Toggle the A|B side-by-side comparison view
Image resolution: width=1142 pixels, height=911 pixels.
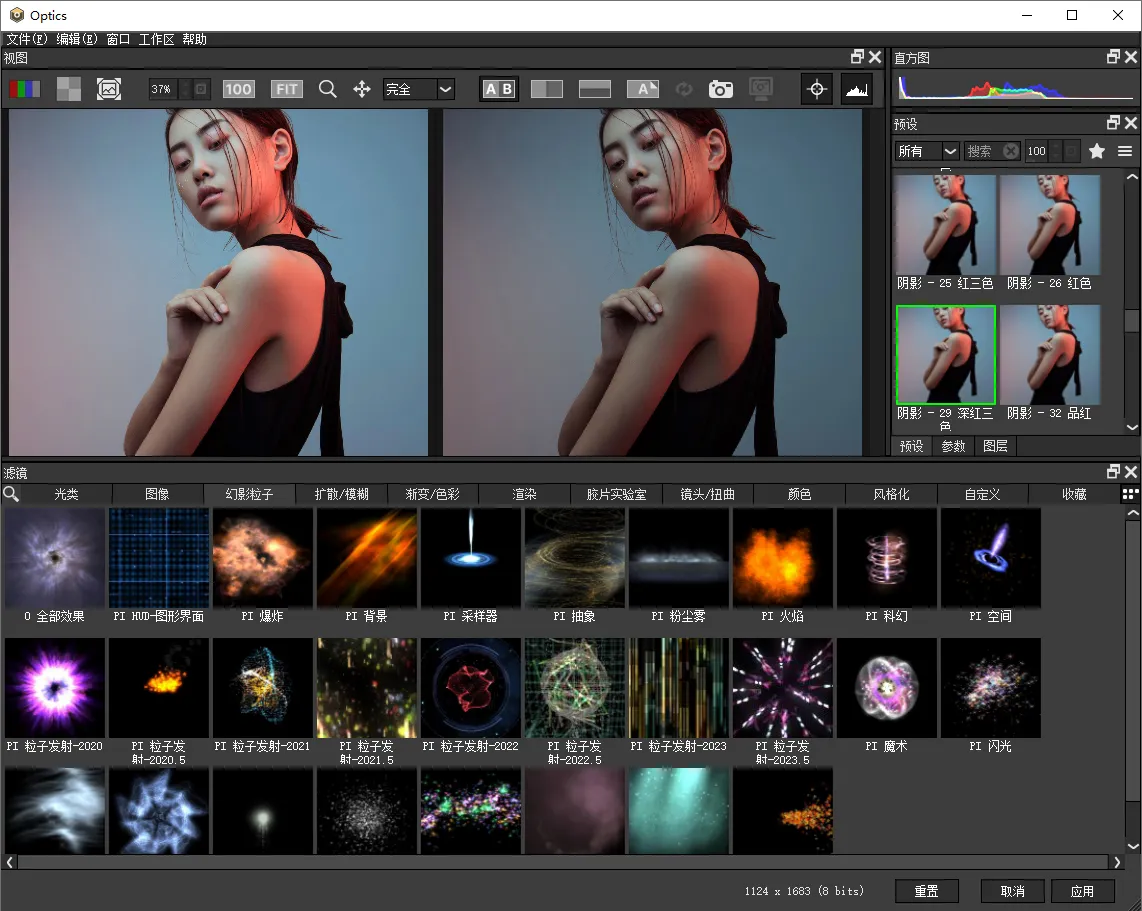coord(498,89)
